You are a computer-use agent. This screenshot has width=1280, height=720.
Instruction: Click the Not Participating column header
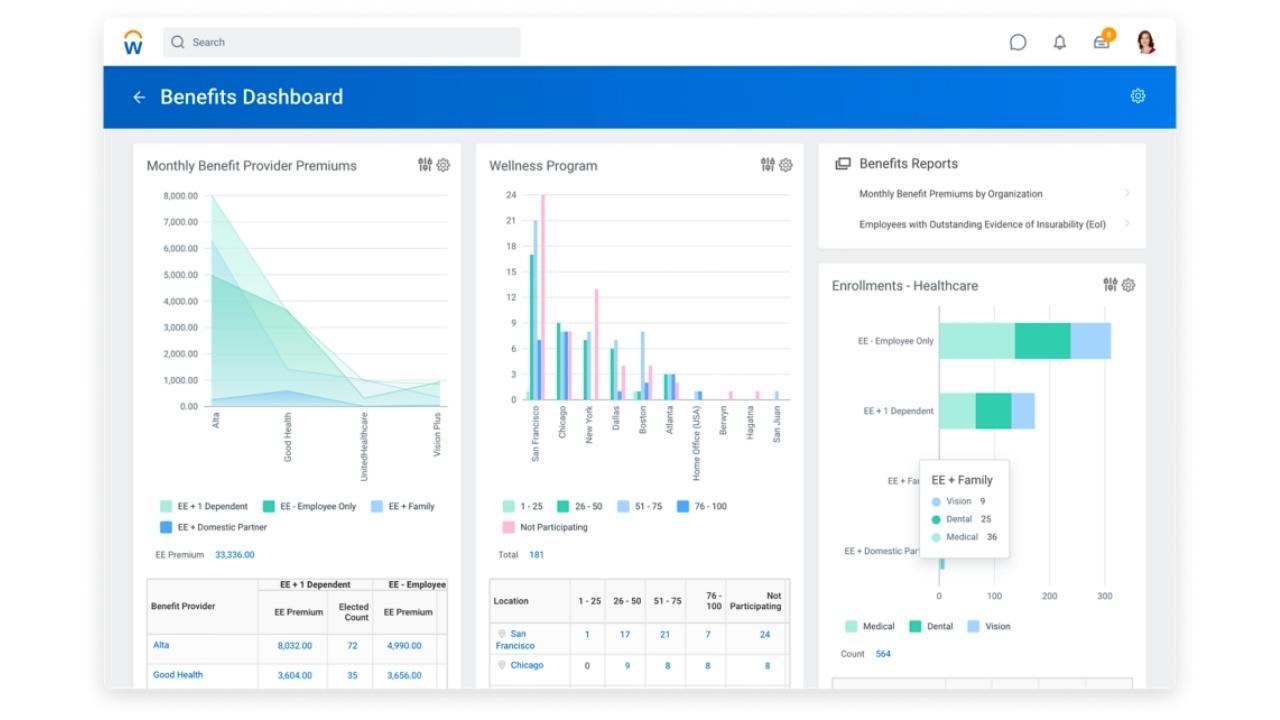(755, 601)
